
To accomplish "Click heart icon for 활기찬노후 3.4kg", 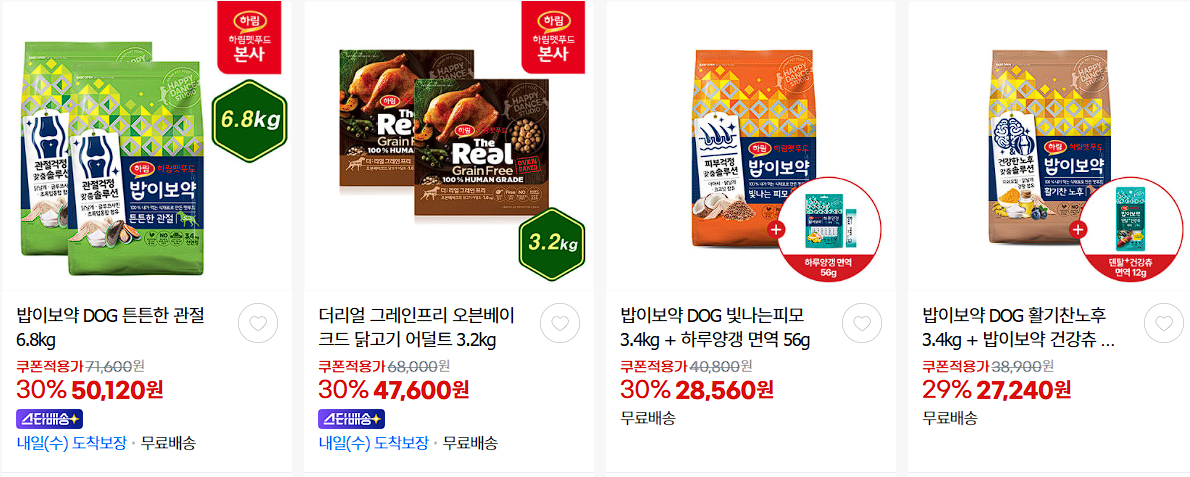I will (x=1163, y=324).
